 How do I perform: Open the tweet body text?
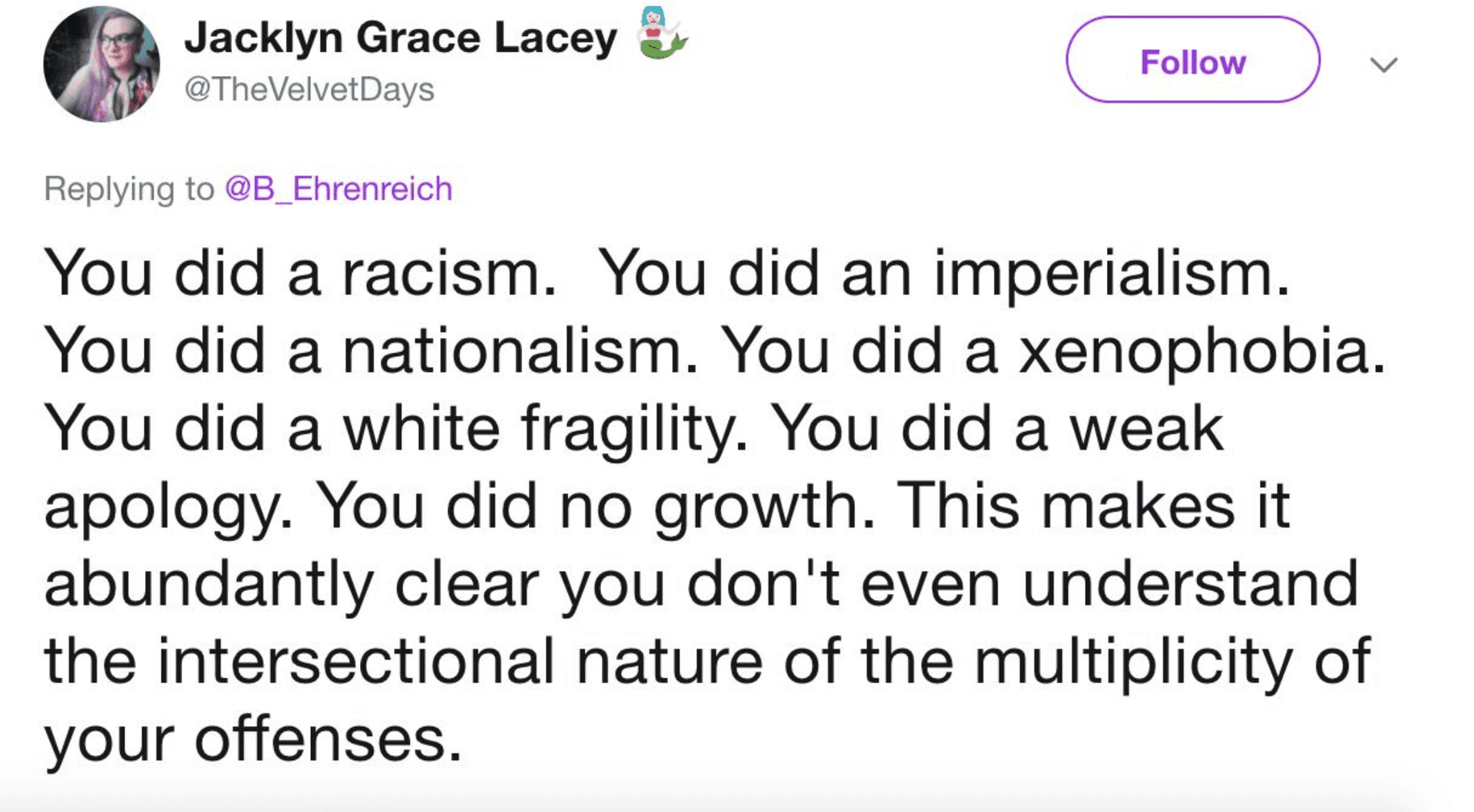(691, 499)
